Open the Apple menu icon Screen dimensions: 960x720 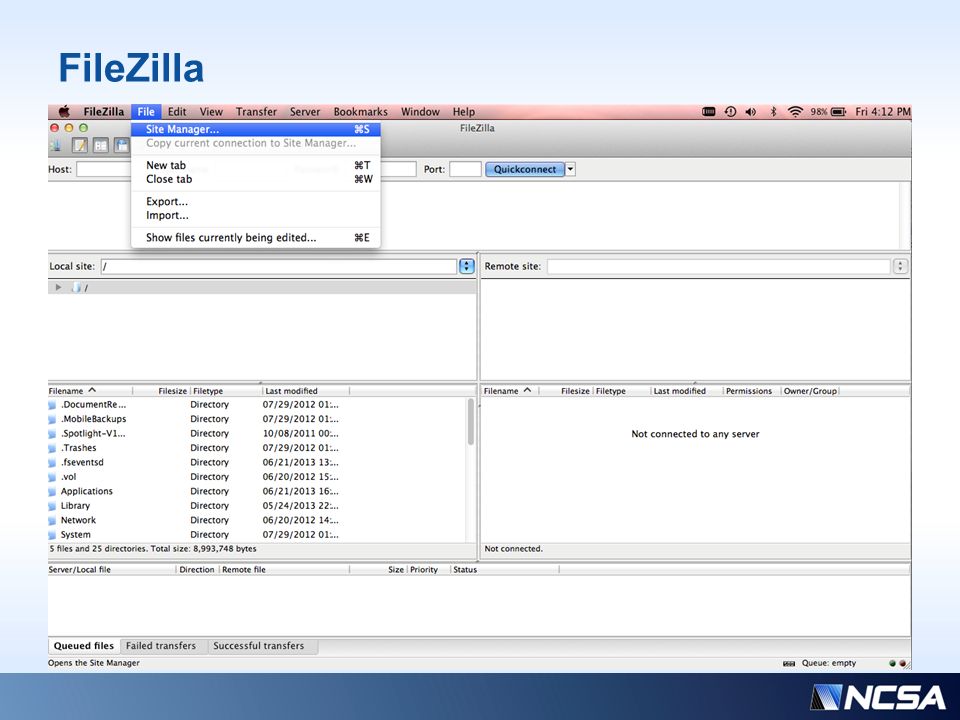coord(64,111)
